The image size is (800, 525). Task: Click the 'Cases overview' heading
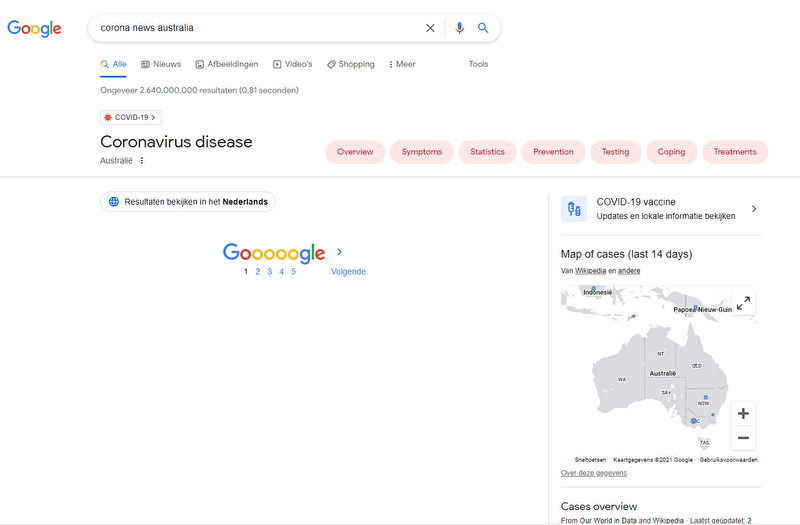599,507
